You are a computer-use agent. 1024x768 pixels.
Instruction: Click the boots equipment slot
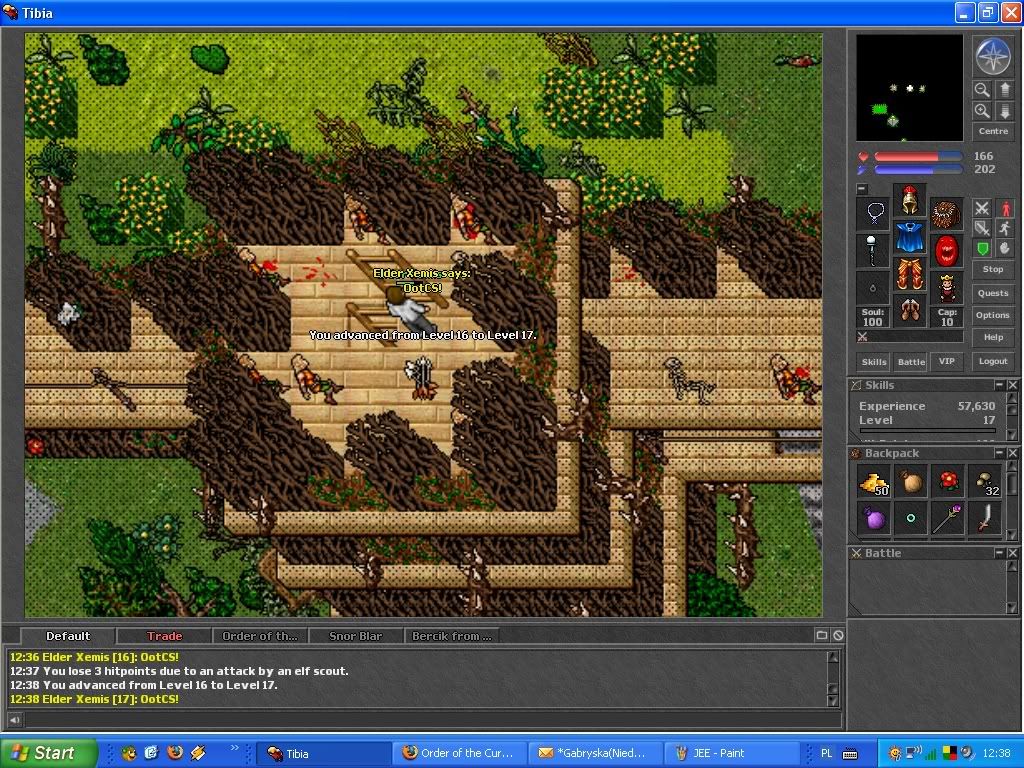(x=910, y=310)
